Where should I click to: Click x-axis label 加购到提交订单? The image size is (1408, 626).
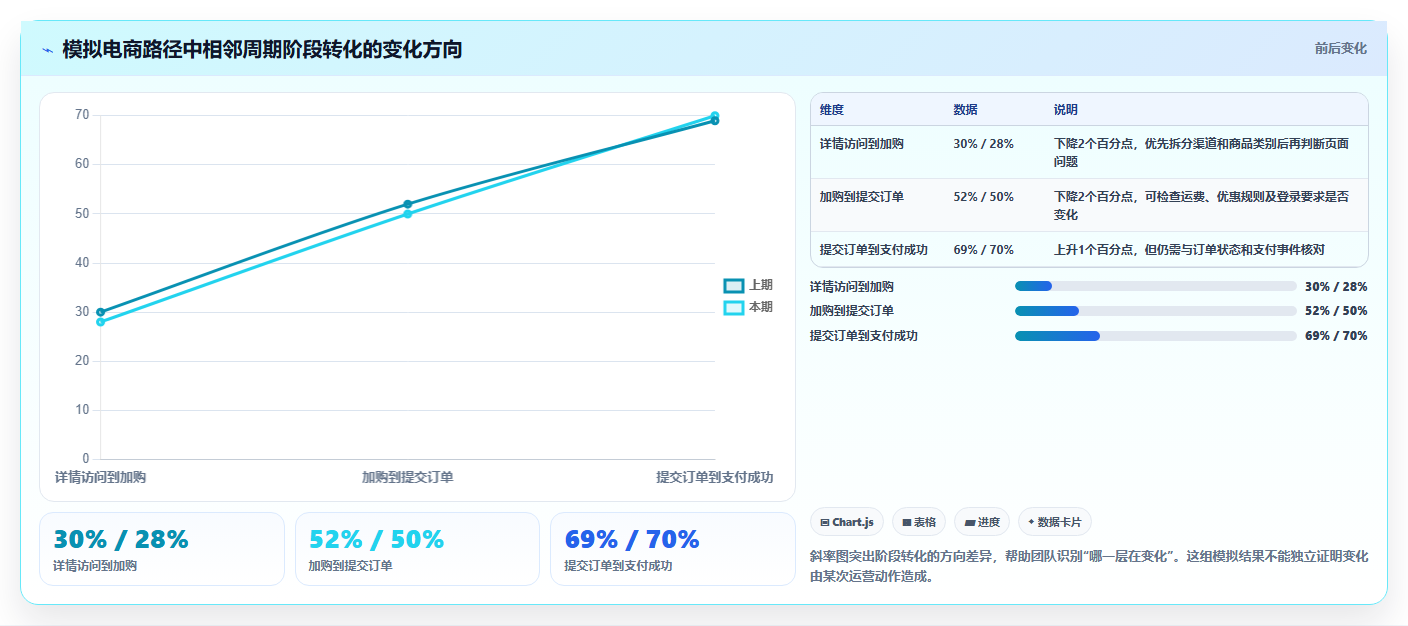(x=407, y=478)
